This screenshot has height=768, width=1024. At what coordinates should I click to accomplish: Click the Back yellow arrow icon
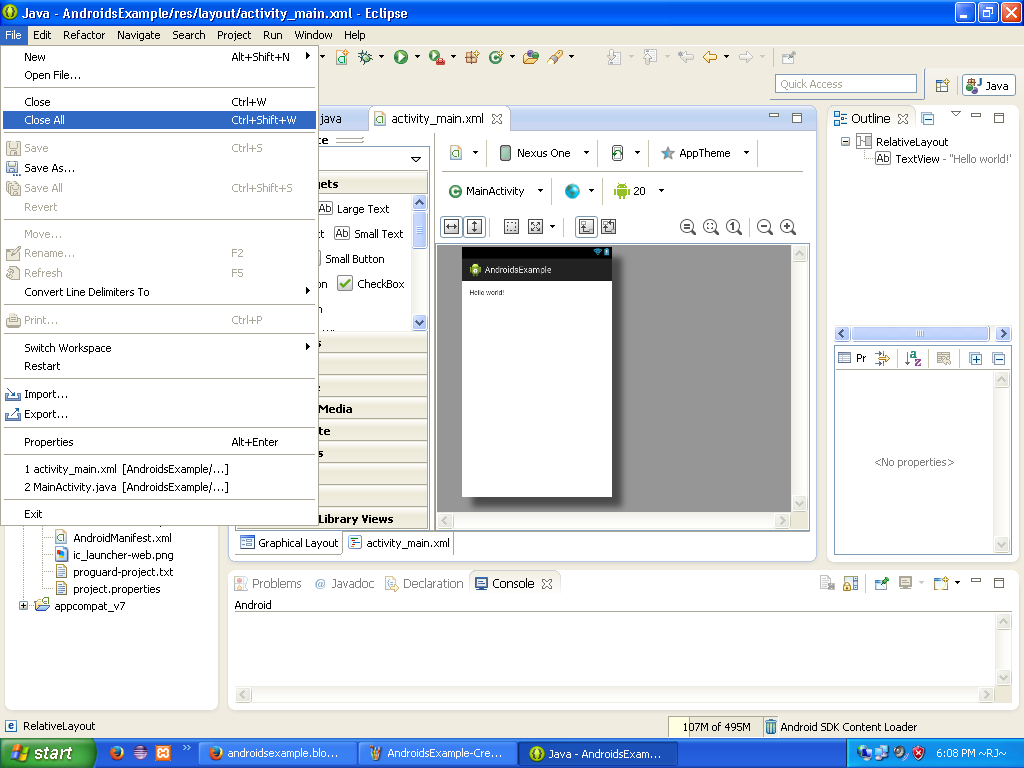[x=710, y=57]
